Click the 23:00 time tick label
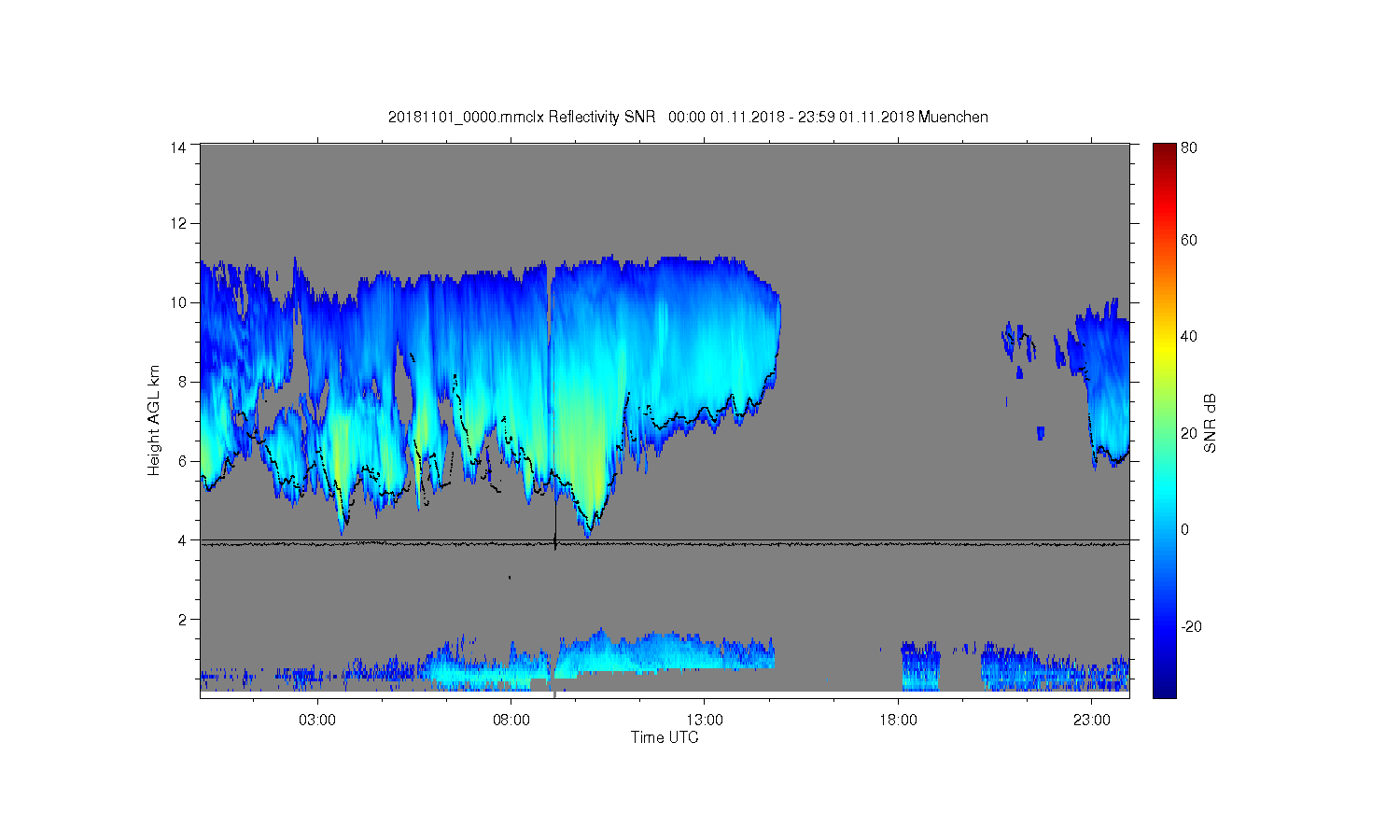This screenshot has width=1400, height=840. 1092,721
